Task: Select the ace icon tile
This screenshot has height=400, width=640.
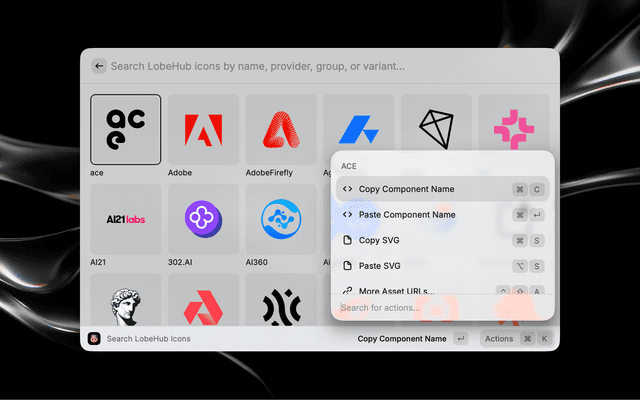Action: 125,129
